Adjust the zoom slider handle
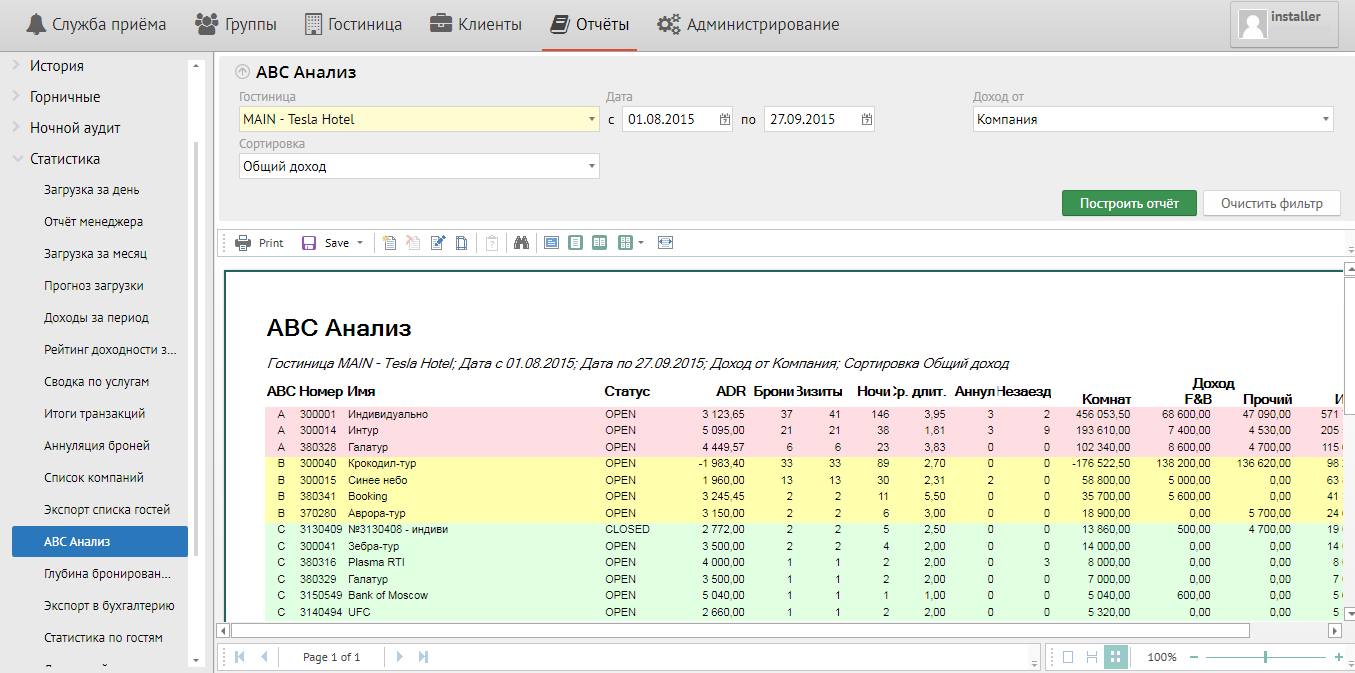 tap(1266, 657)
